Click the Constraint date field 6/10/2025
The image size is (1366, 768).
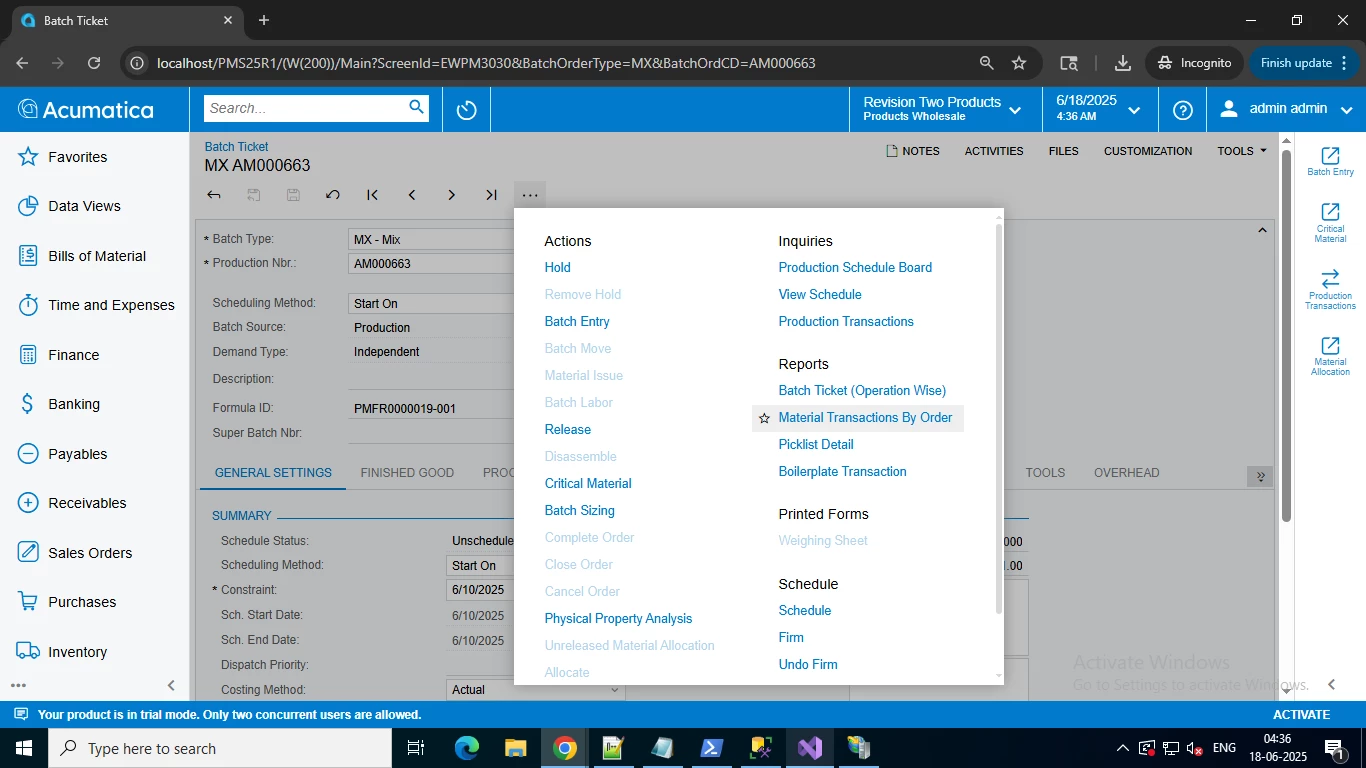click(x=480, y=590)
